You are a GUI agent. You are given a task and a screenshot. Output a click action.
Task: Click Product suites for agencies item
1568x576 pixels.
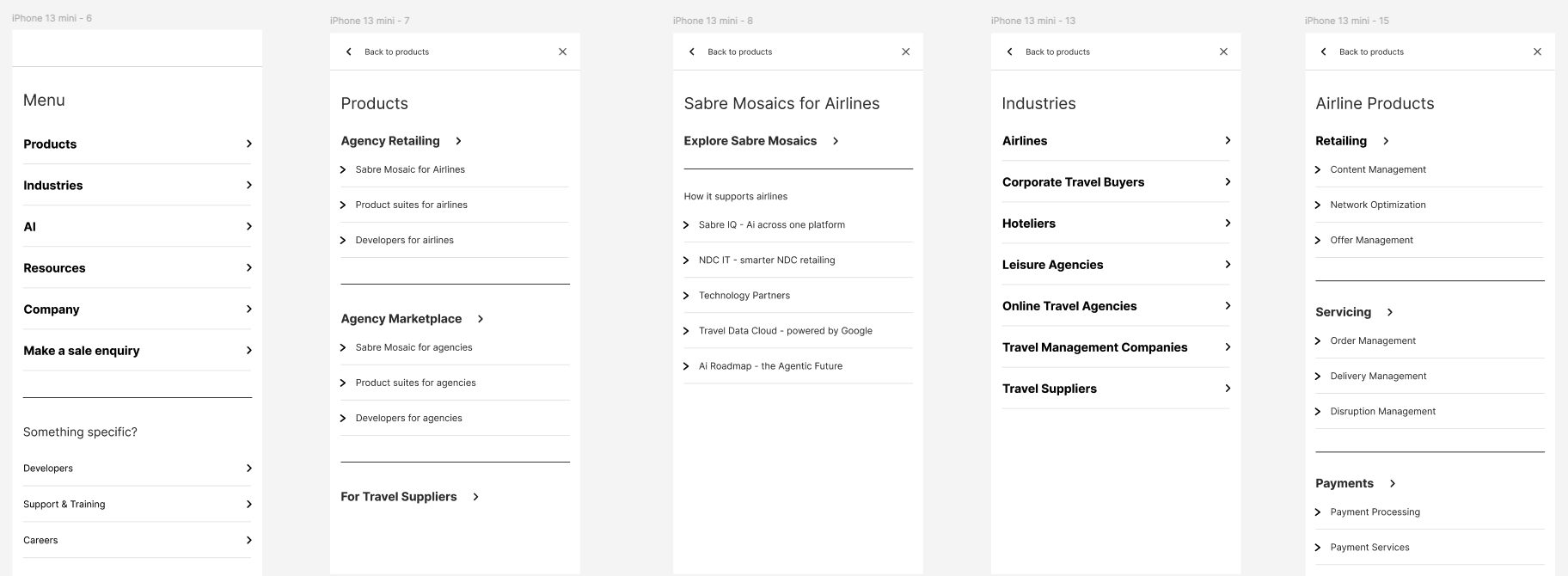coord(416,383)
